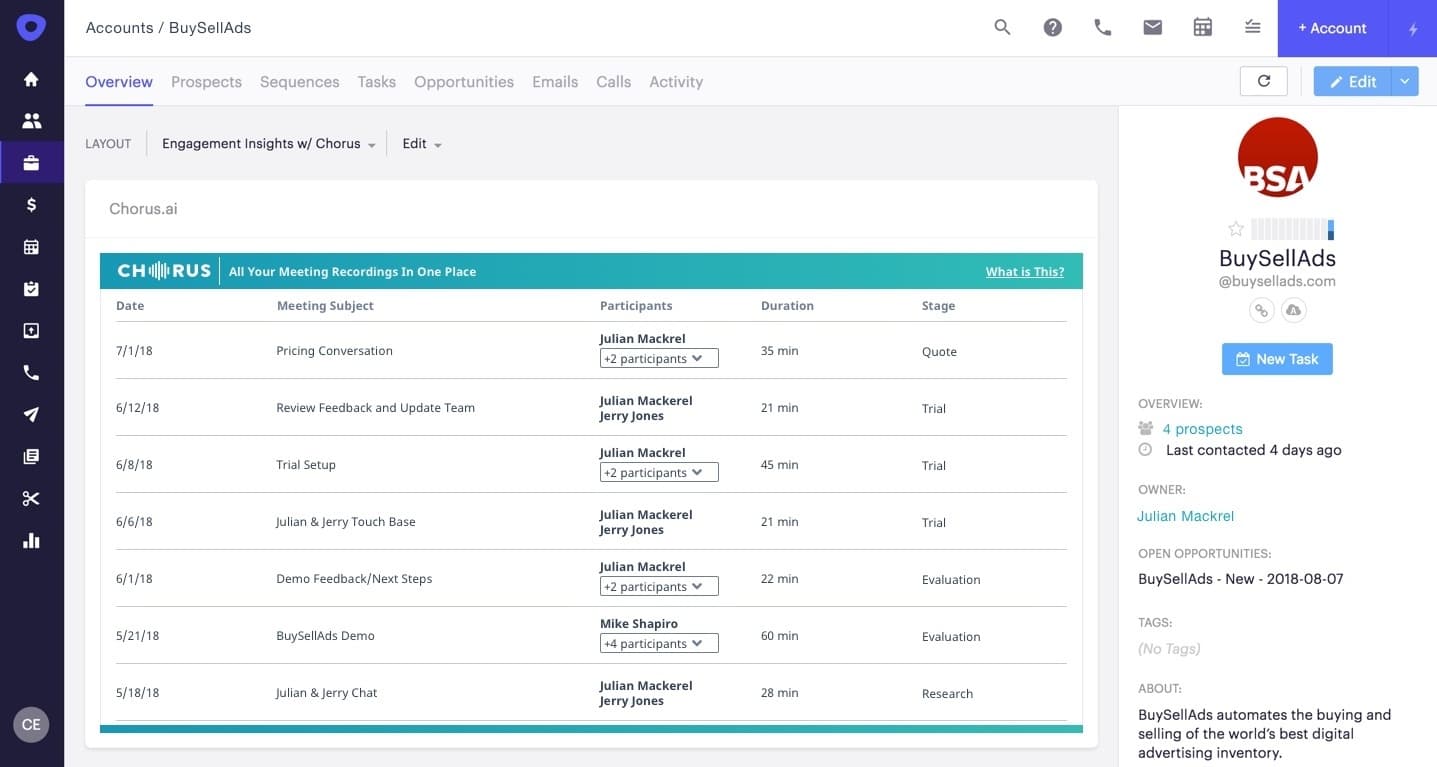Open Opportunities dollar sign sidebar icon
This screenshot has width=1437, height=767.
[31, 205]
